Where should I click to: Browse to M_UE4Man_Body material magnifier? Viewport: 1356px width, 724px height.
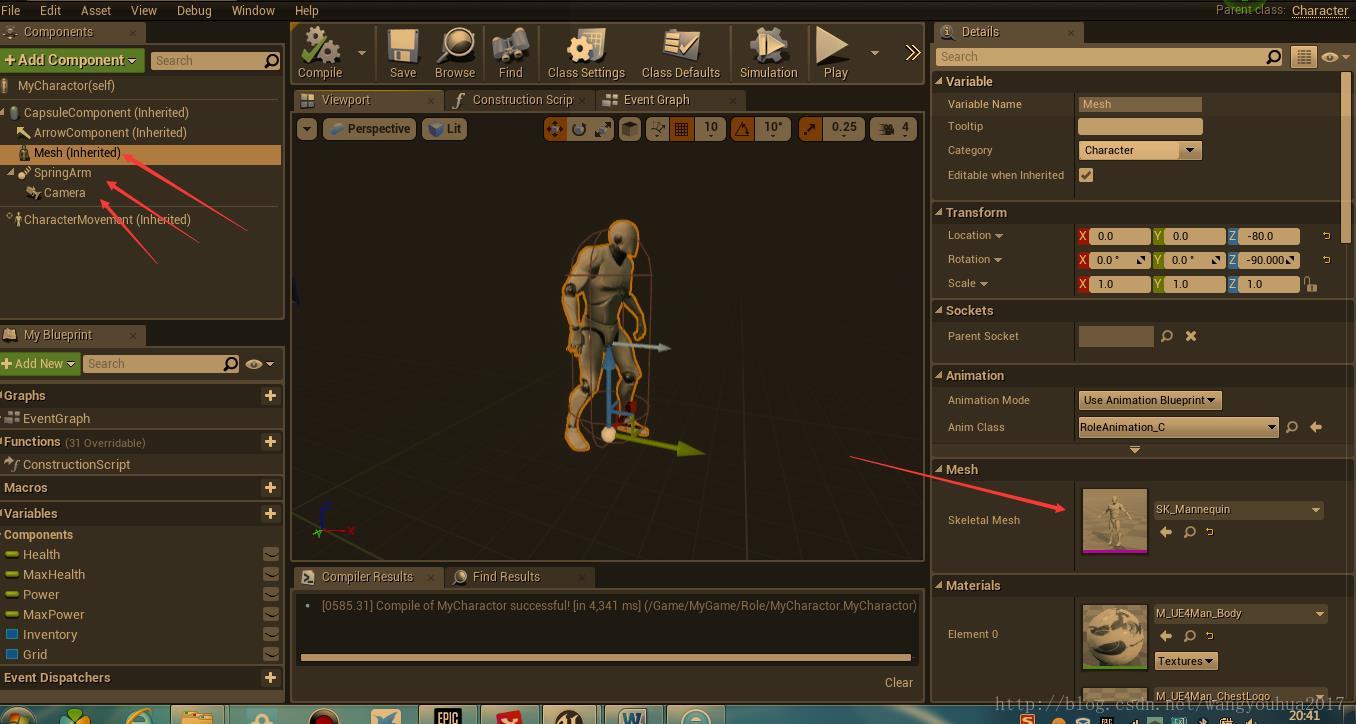(1190, 636)
